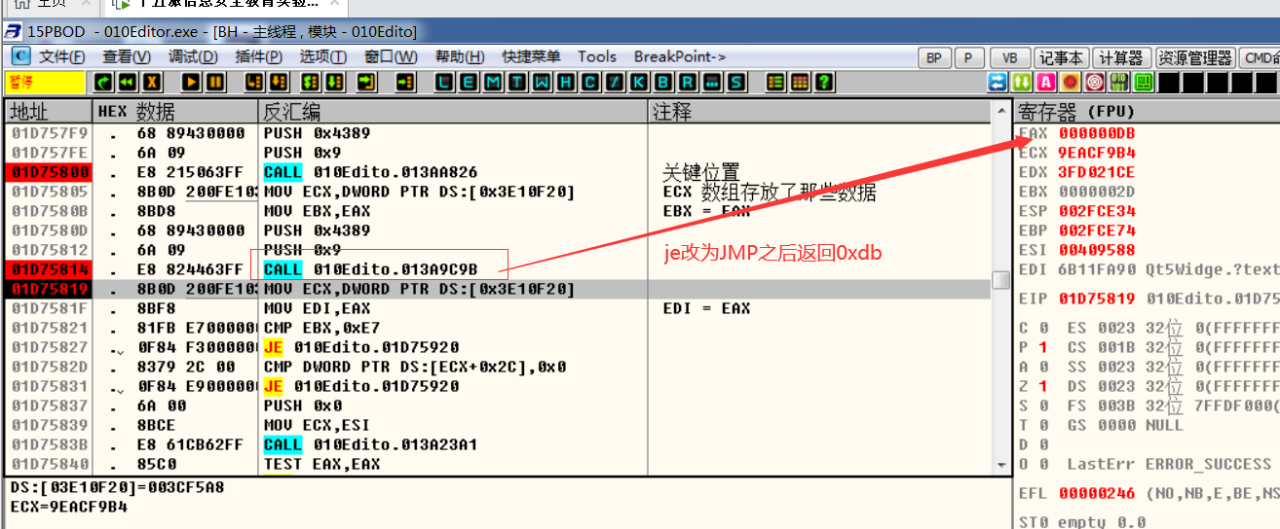
Task: Click the Step Into toolbar icon
Action: click(x=255, y=82)
